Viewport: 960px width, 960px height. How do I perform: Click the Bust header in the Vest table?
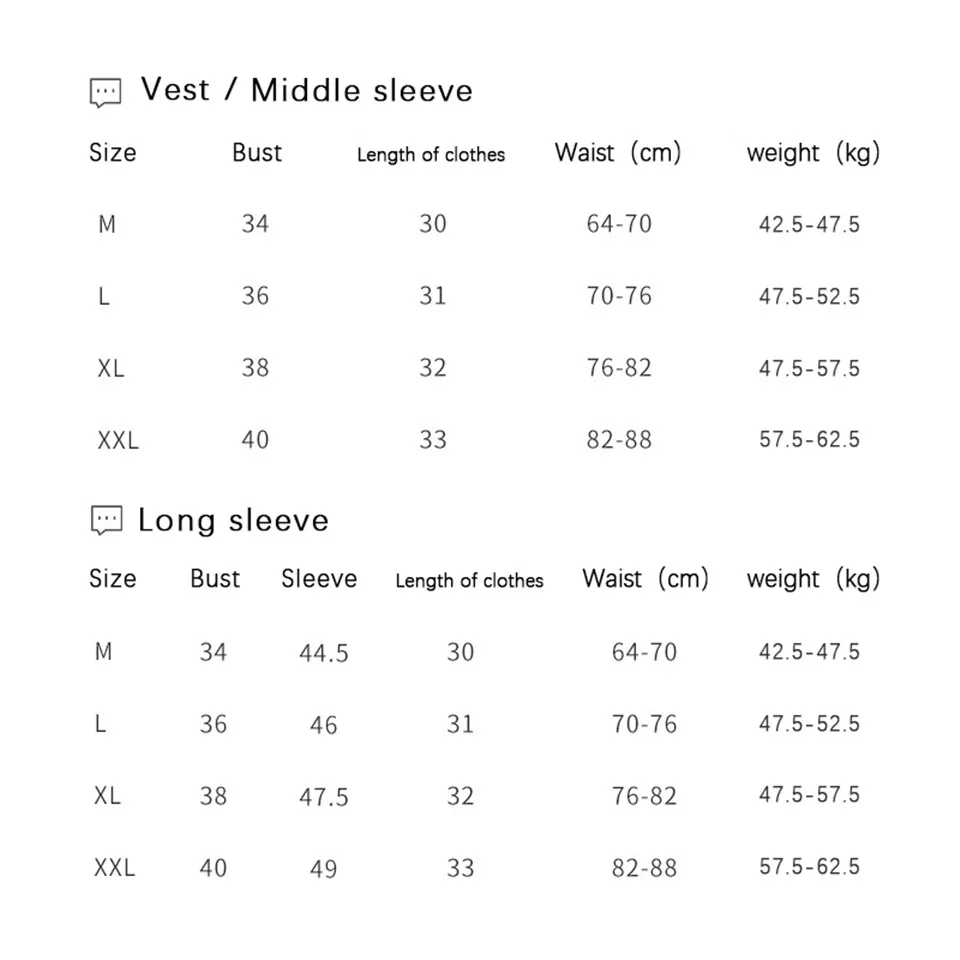coord(257,153)
